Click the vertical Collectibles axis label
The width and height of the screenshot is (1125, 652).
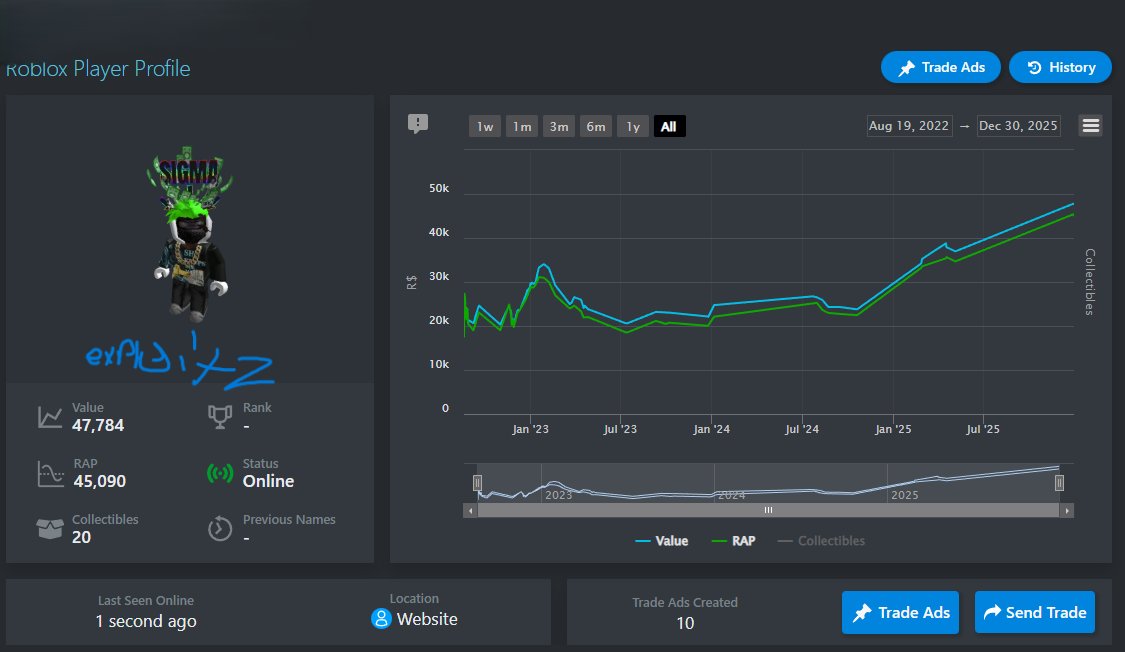coord(1090,282)
